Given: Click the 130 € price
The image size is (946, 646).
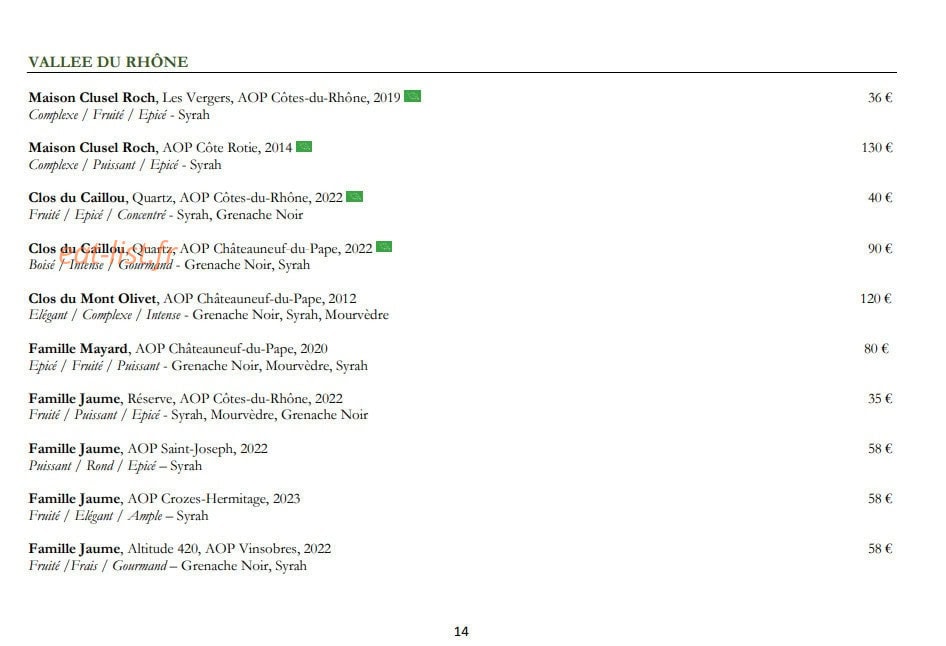Looking at the screenshot, I should tap(877, 148).
